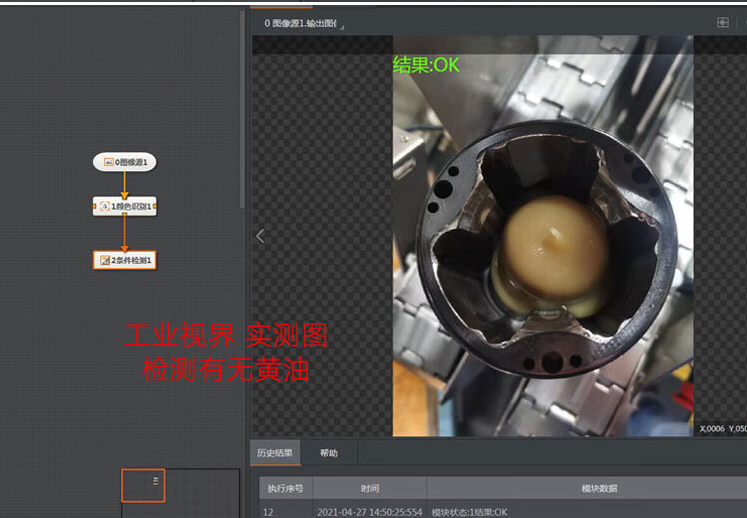This screenshot has width=747, height=518.
Task: Switch to the 历史结果 tab
Action: coord(275,453)
